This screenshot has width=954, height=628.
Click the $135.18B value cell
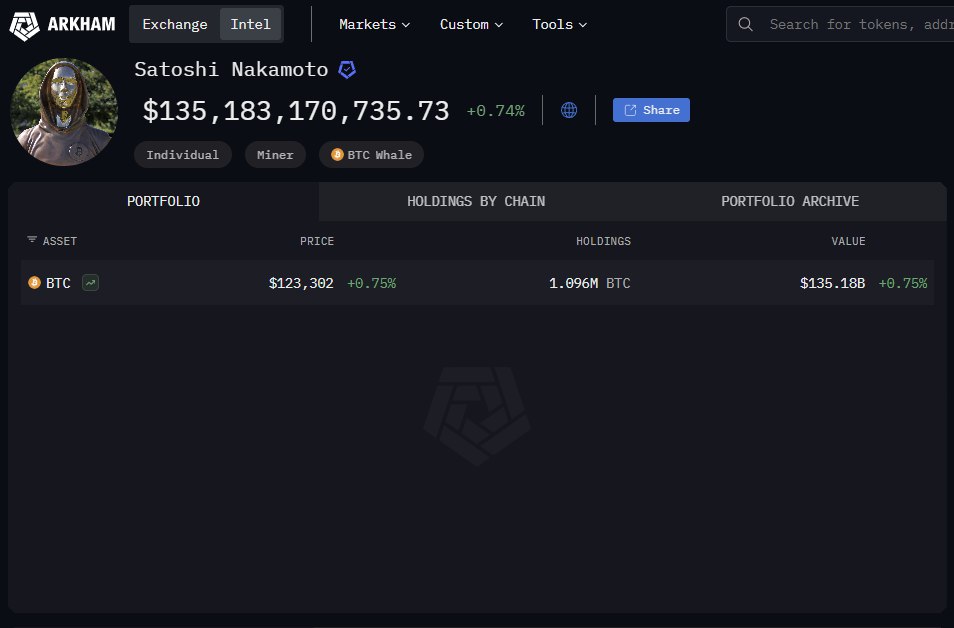(832, 283)
